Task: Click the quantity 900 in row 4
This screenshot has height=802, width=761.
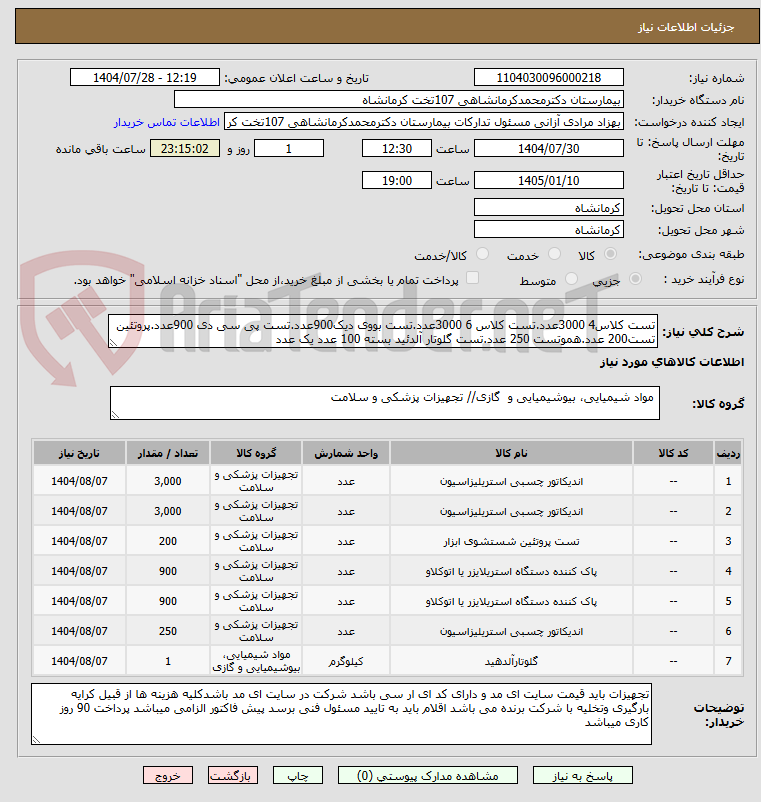Action: [x=168, y=571]
